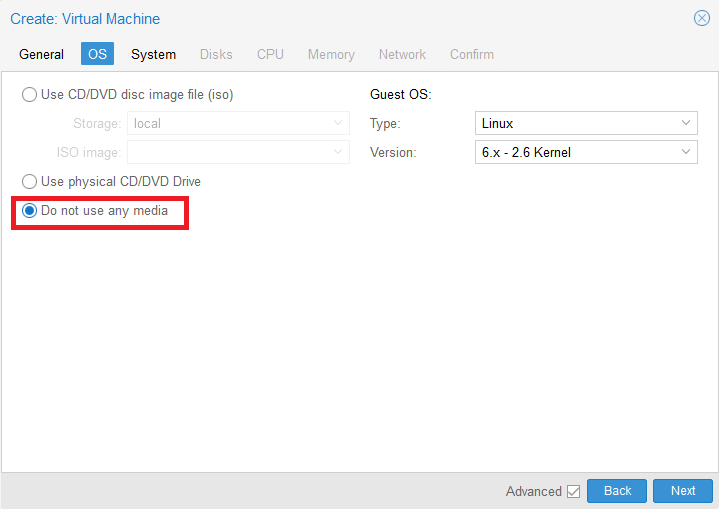Expand the ISO image dropdown
This screenshot has height=509, width=719.
(238, 152)
